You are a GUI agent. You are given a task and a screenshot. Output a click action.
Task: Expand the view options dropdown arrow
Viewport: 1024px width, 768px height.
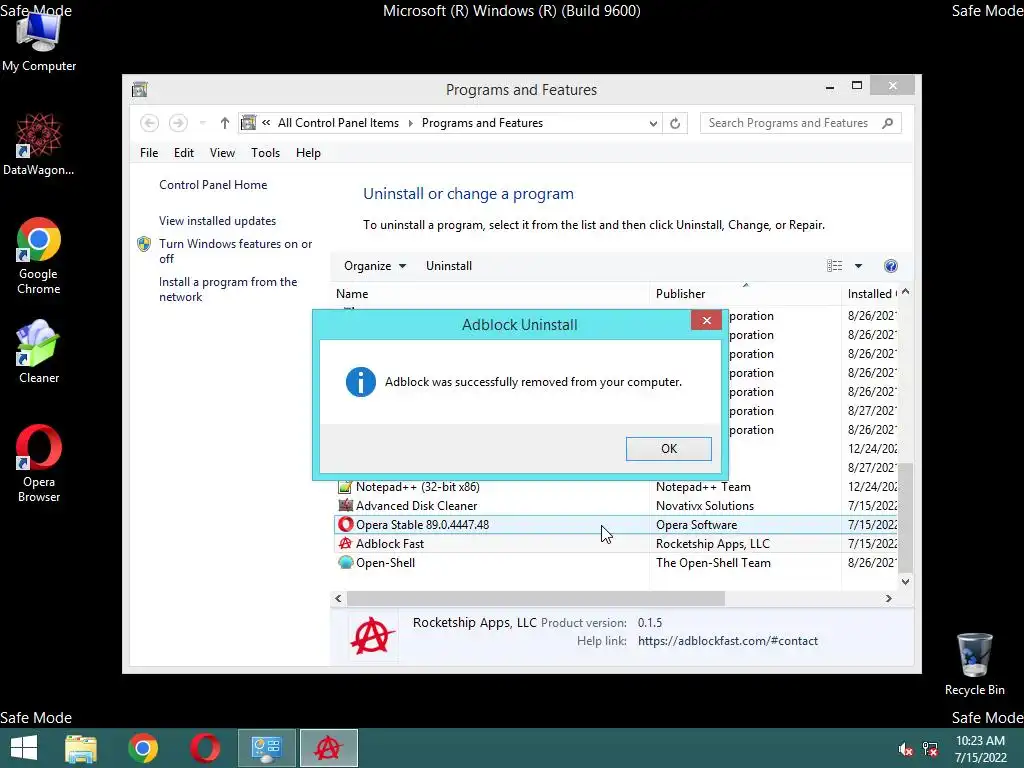[858, 266]
